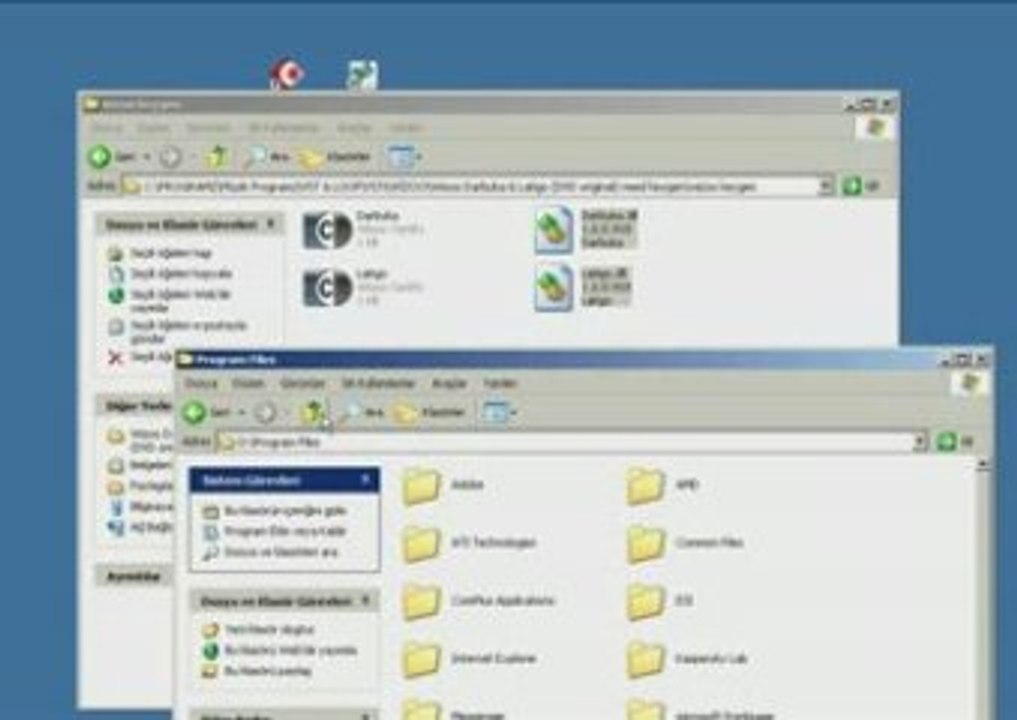Click the scroll up arrow in Program Files window
This screenshot has width=1017, height=720.
pyautogui.click(x=983, y=464)
